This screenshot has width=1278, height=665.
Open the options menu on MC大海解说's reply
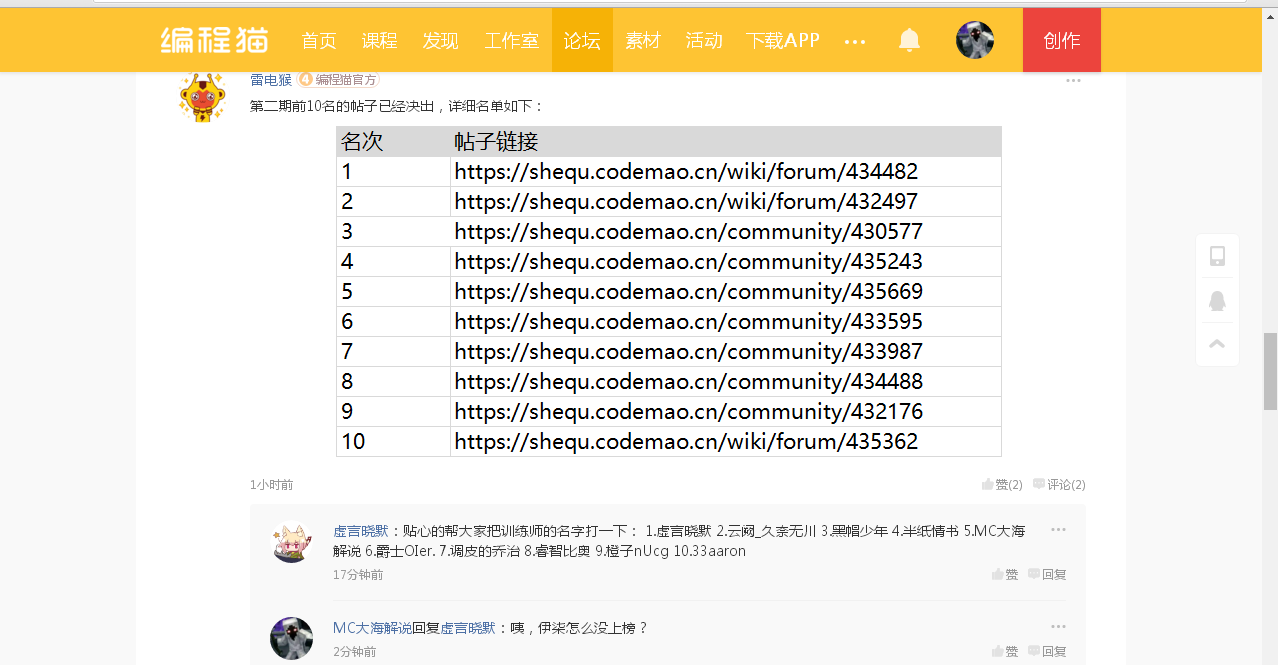tap(1058, 627)
